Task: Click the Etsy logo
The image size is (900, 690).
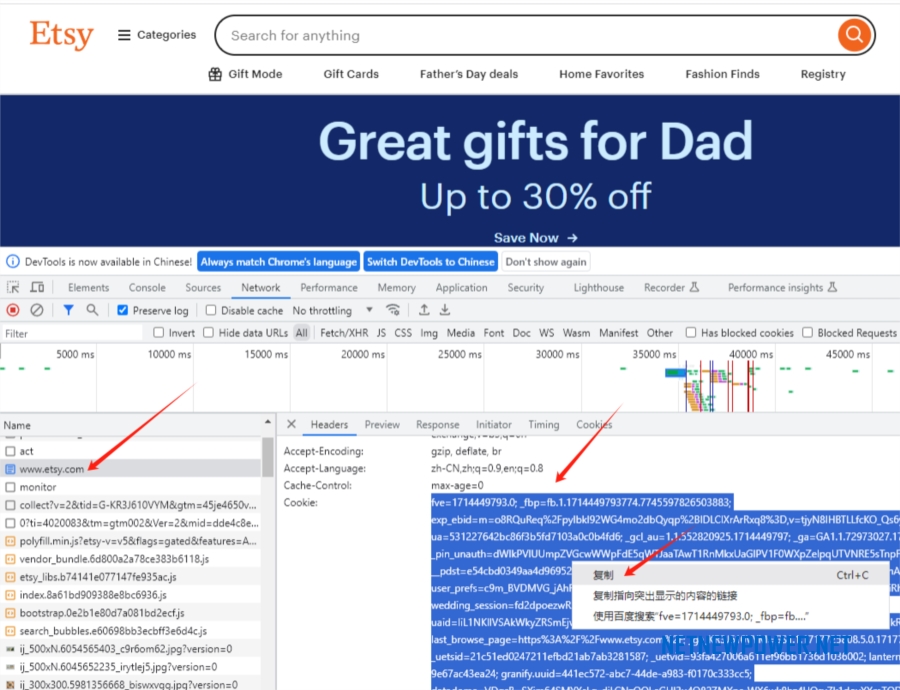Action: [61, 35]
